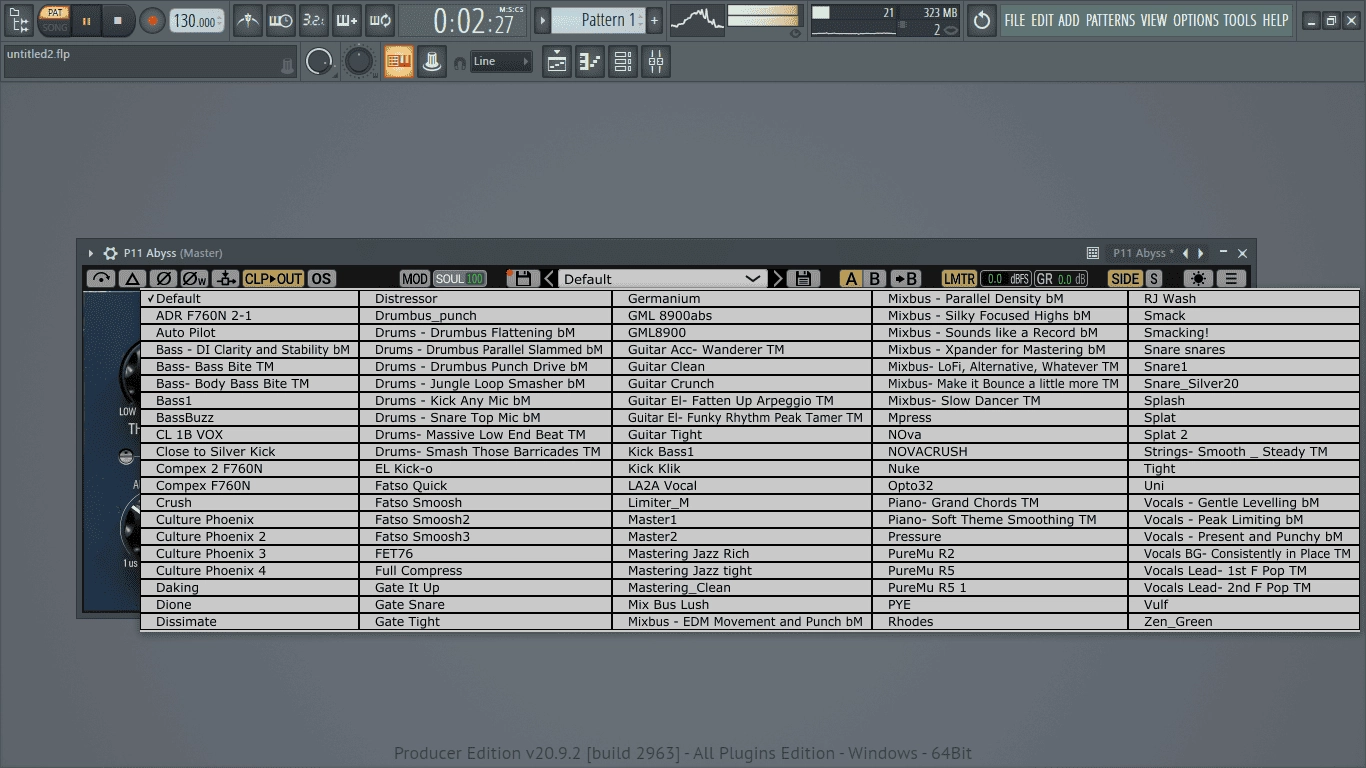
Task: Click the GR 0.0 dB readout
Action: tap(1061, 279)
